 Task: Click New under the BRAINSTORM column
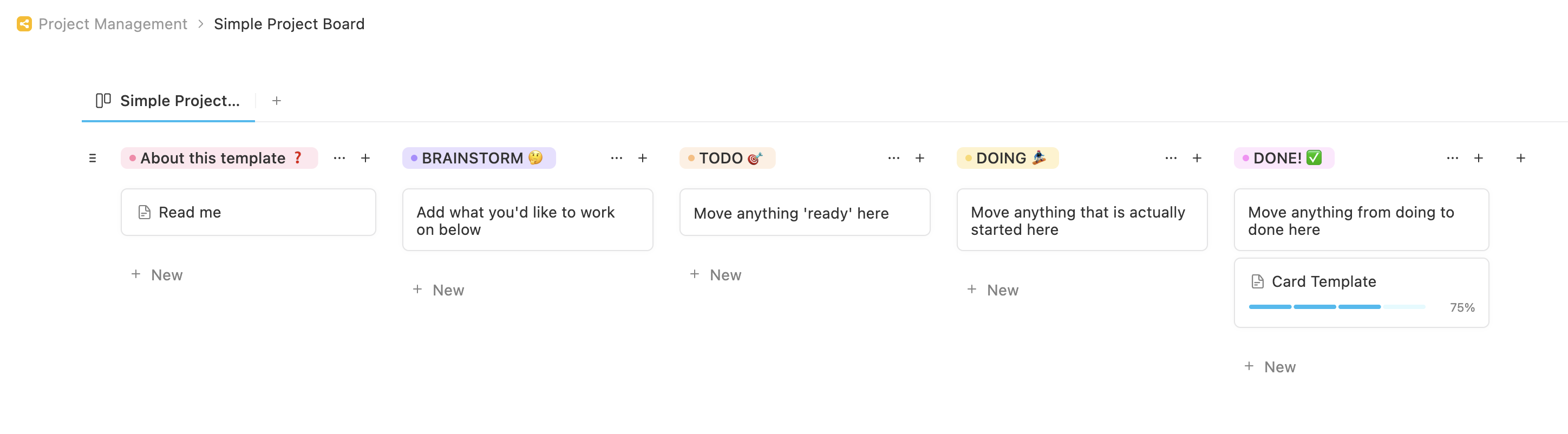pyautogui.click(x=439, y=290)
